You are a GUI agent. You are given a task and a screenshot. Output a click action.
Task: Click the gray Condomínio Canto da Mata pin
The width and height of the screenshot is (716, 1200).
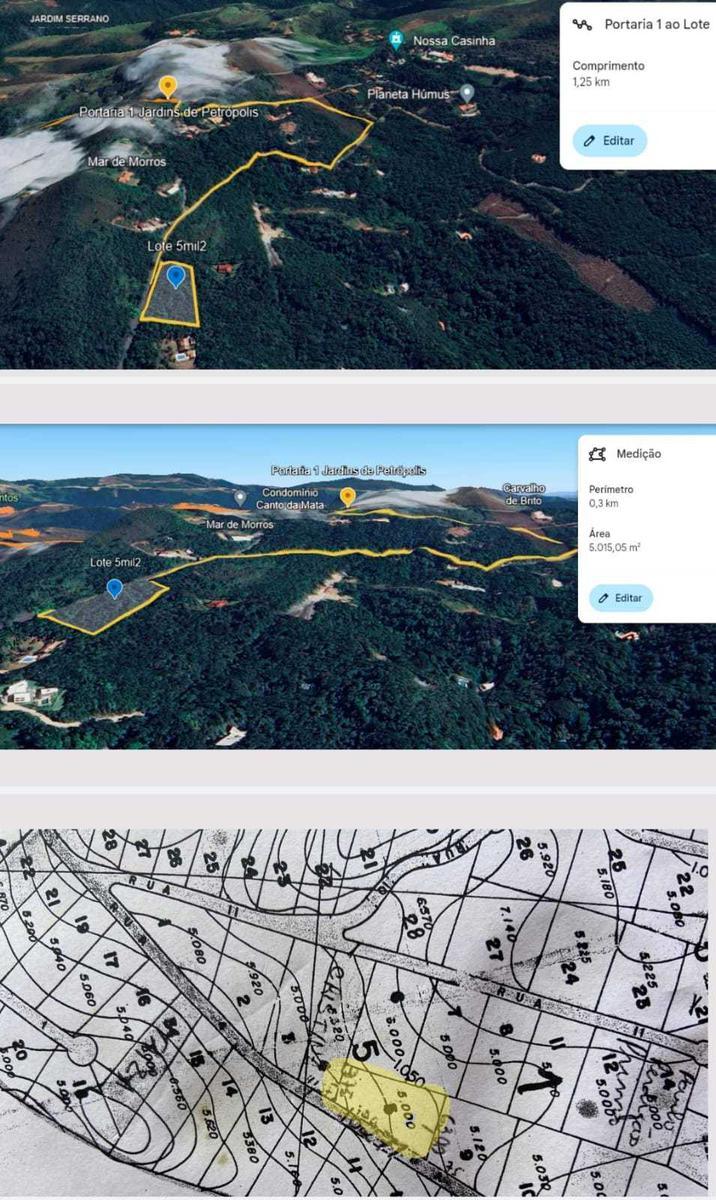point(240,496)
